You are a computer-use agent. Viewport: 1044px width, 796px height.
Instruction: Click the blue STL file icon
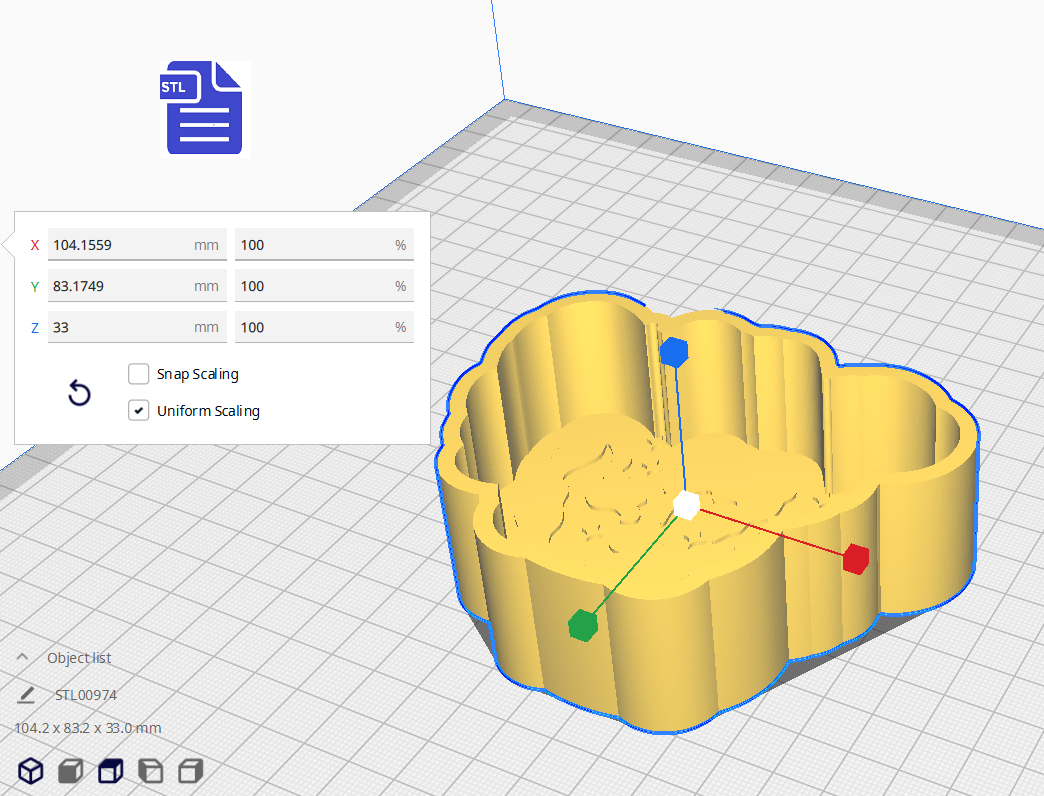click(204, 108)
